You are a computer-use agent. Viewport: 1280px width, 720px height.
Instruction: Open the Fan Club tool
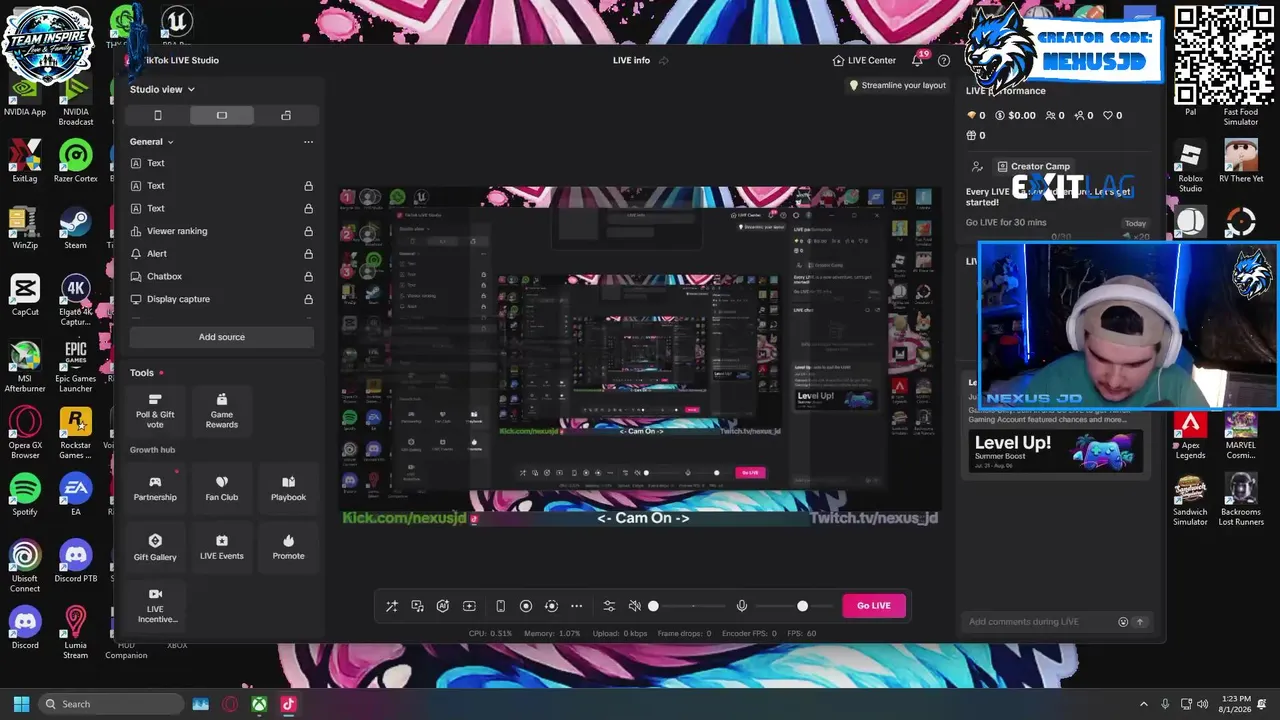point(222,488)
